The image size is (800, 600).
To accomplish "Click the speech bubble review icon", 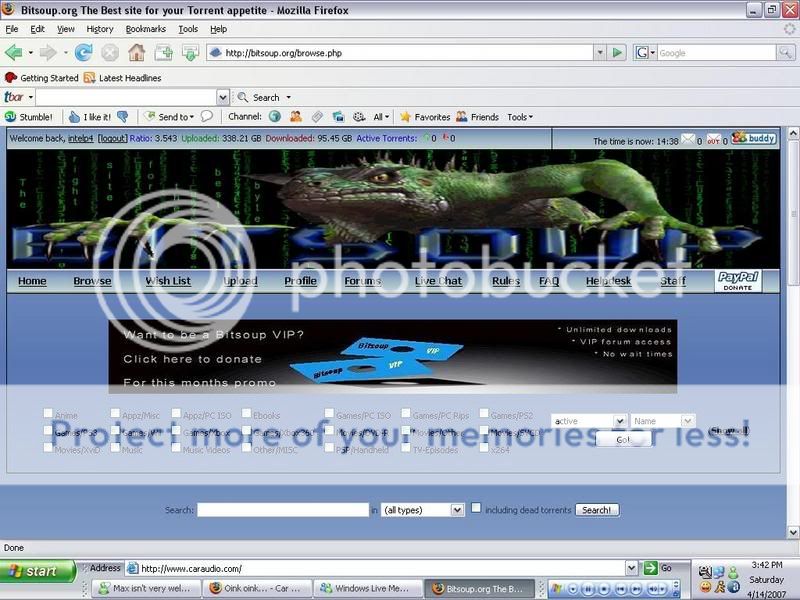I will pyautogui.click(x=207, y=116).
